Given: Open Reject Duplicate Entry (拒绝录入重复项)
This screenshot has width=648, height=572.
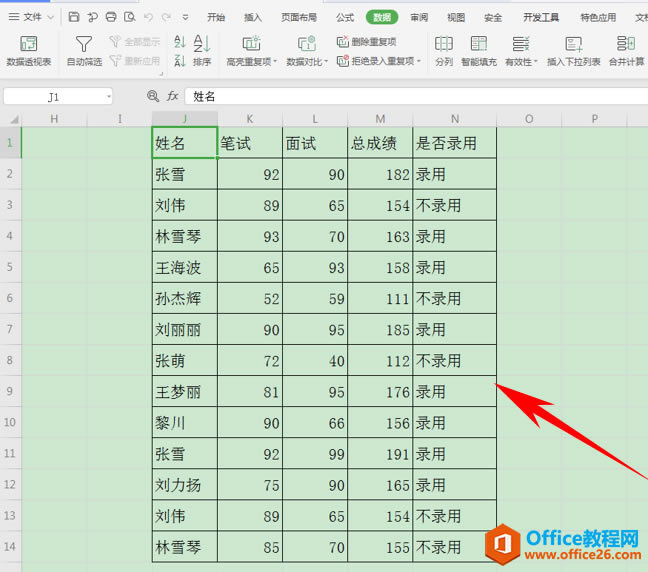Looking at the screenshot, I should [379, 61].
